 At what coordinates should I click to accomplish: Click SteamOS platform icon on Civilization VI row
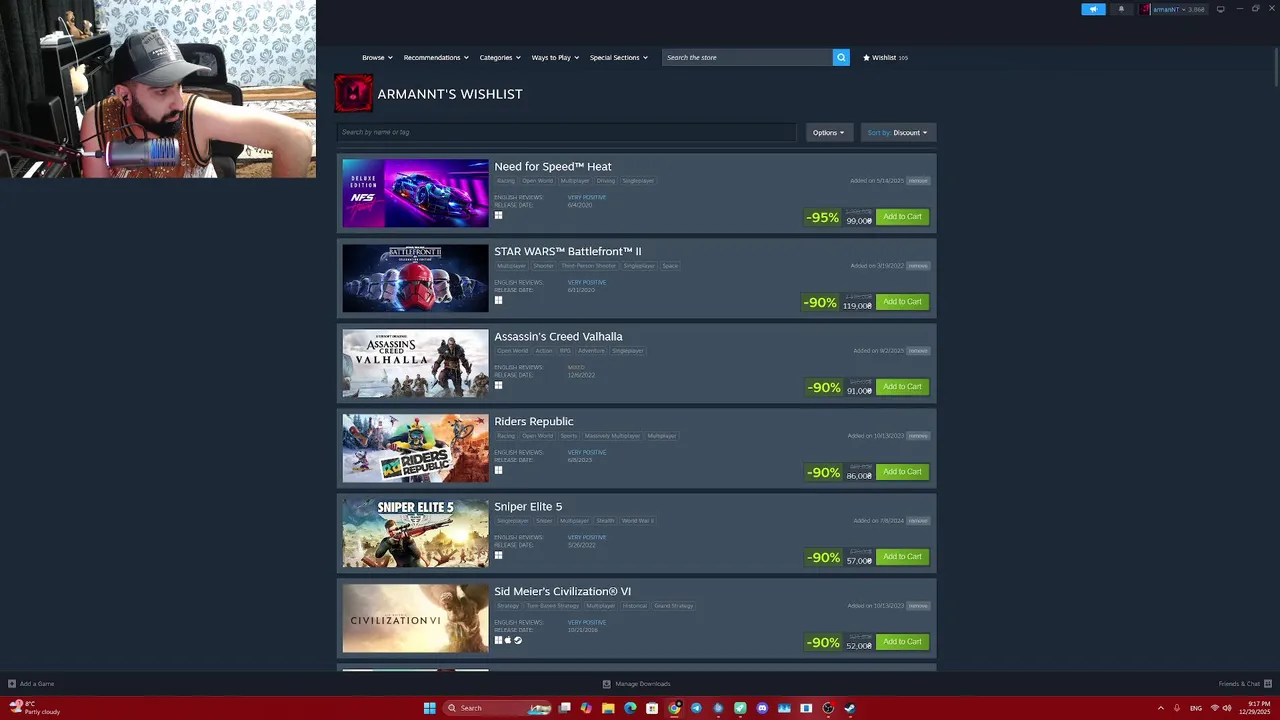tap(518, 640)
